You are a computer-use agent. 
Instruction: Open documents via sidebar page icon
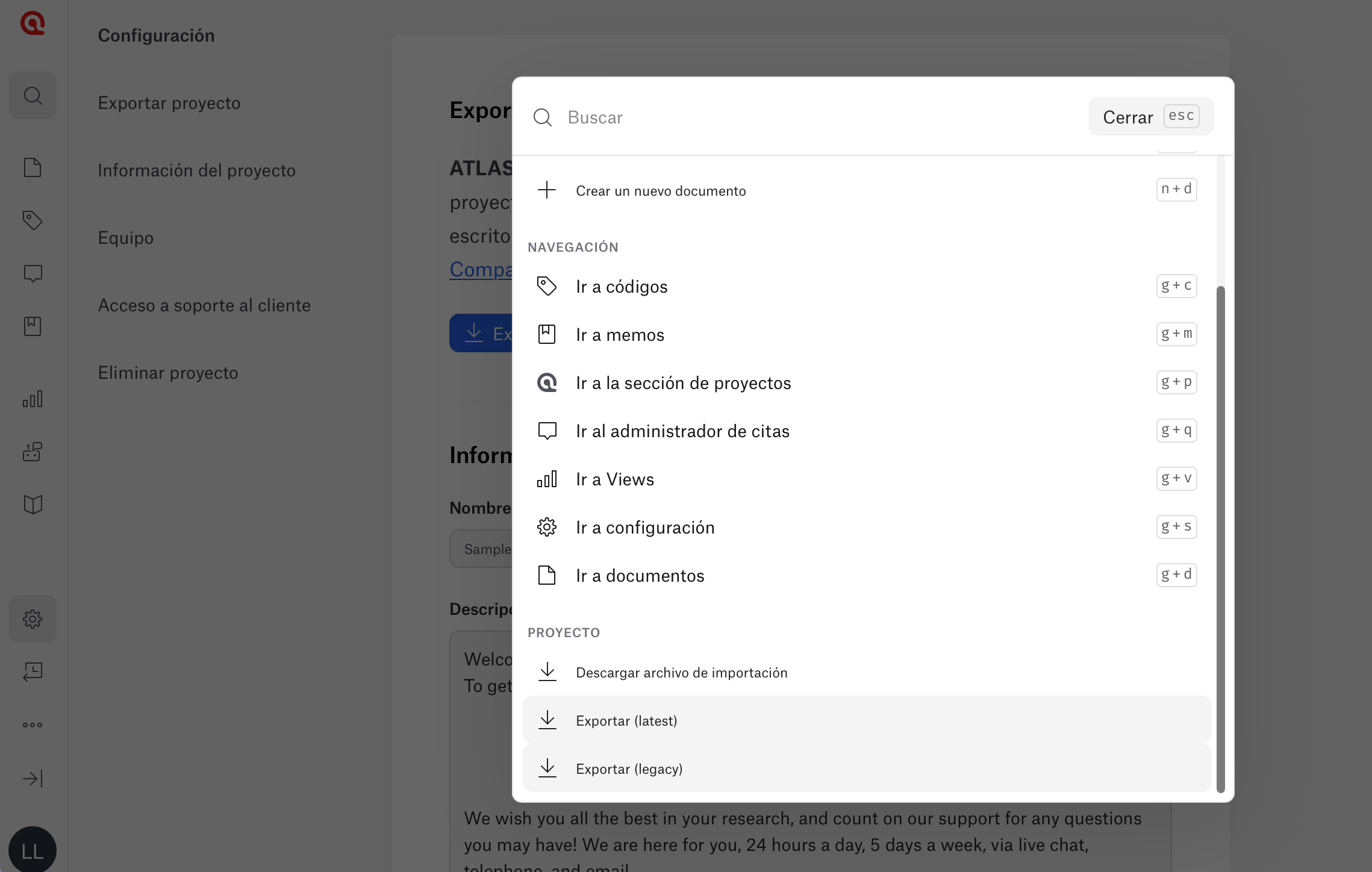pyautogui.click(x=33, y=167)
